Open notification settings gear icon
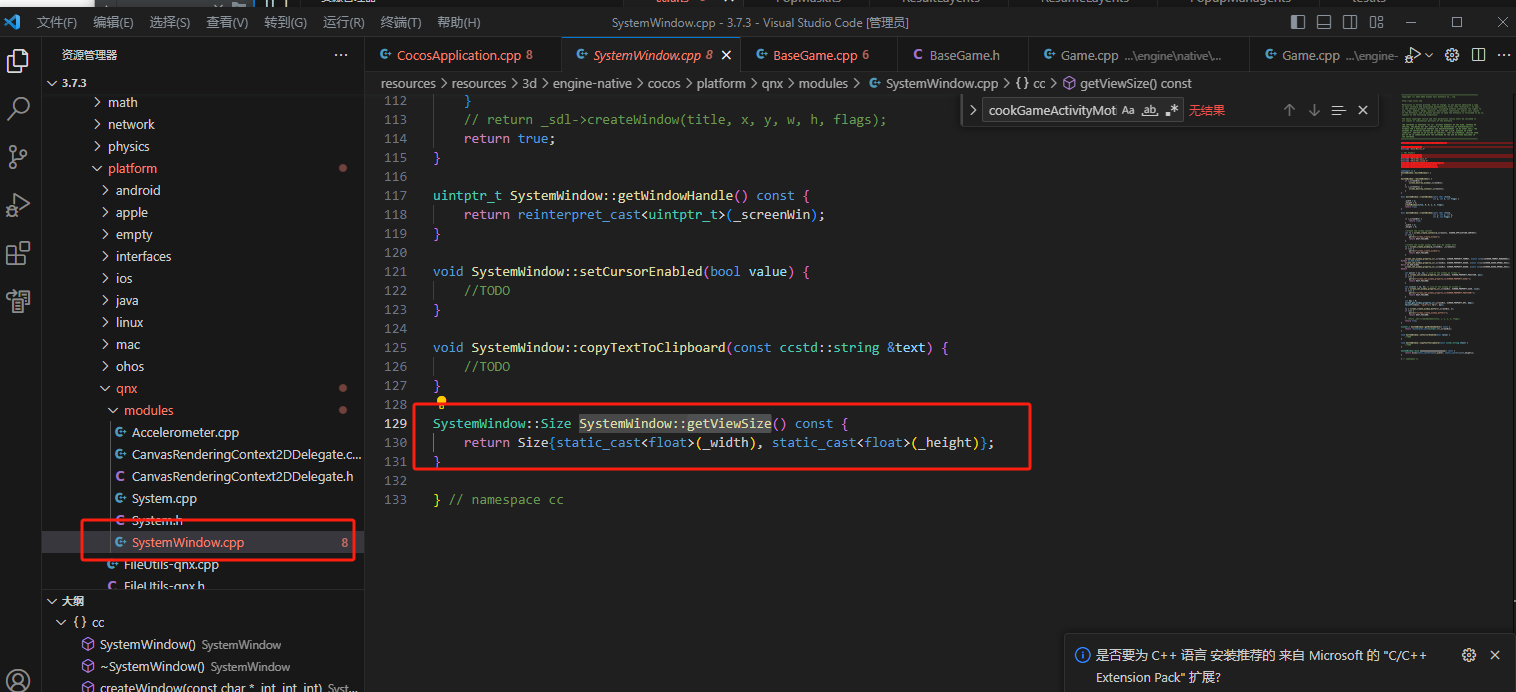 1469,655
